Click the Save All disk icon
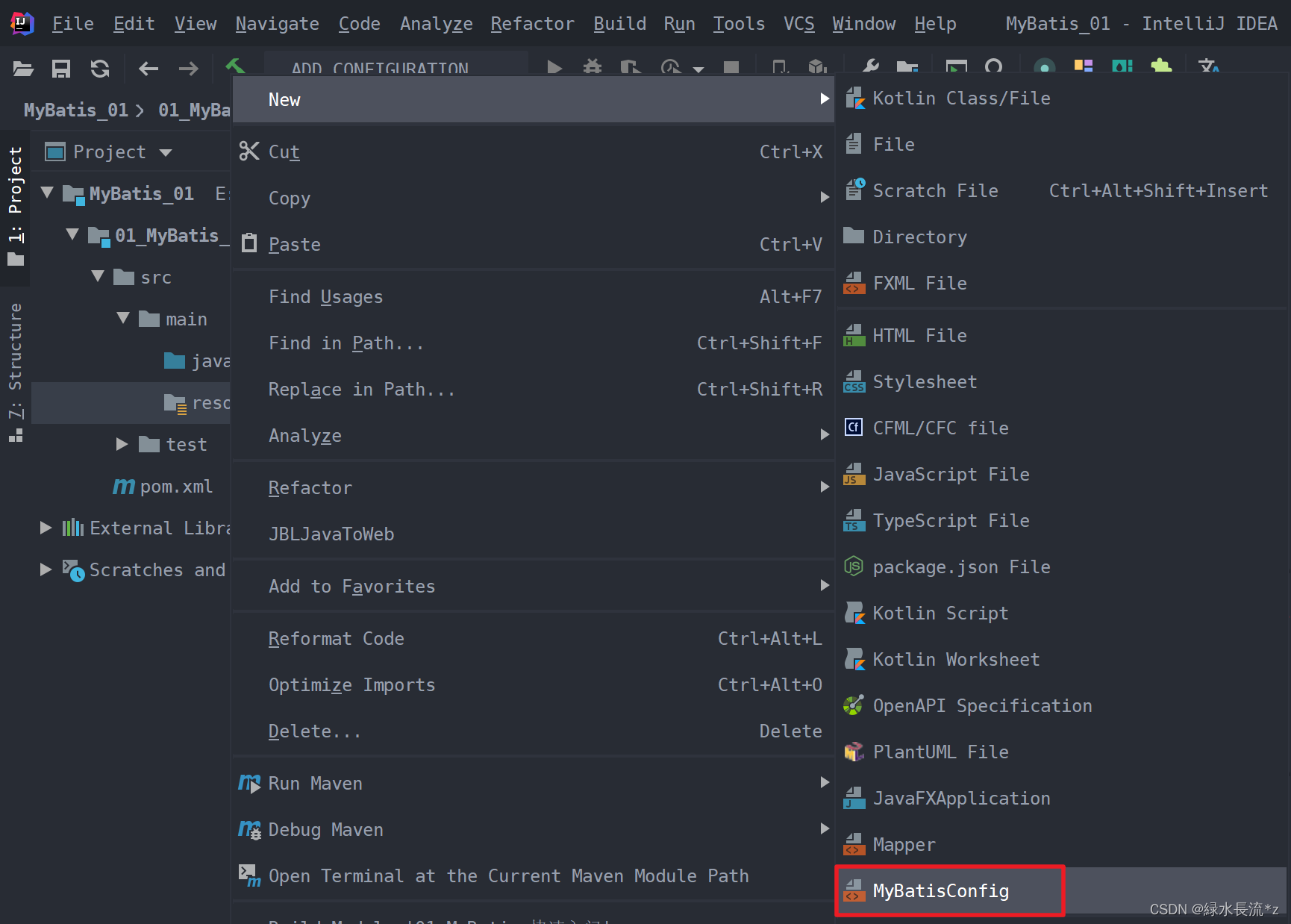 pos(61,69)
